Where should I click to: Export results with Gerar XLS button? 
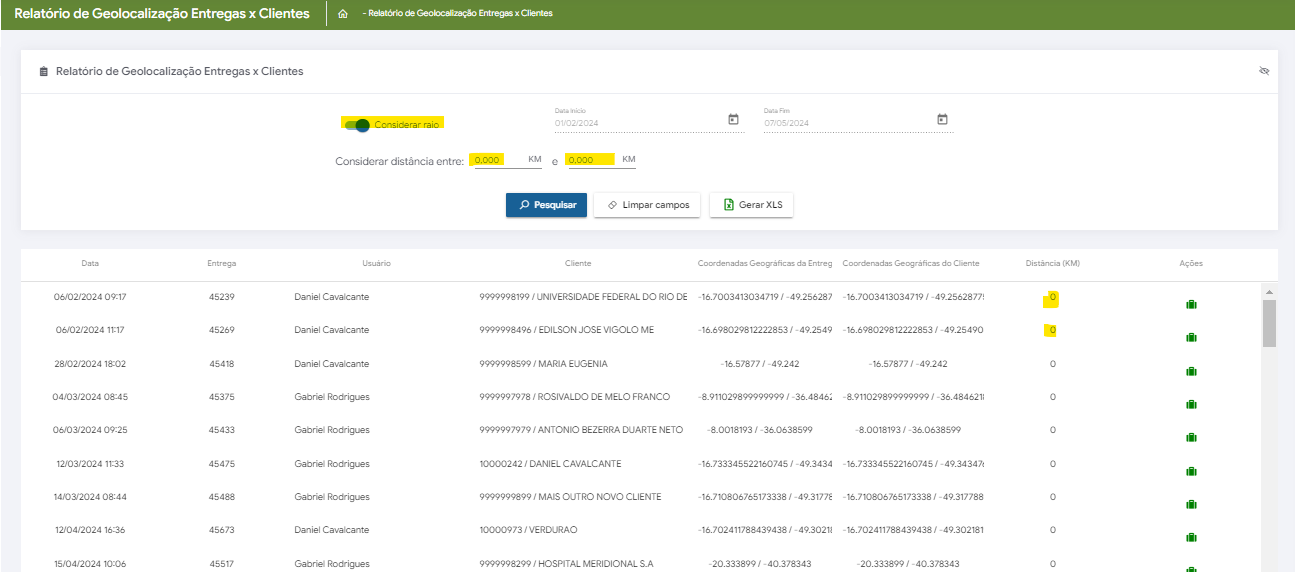point(751,205)
